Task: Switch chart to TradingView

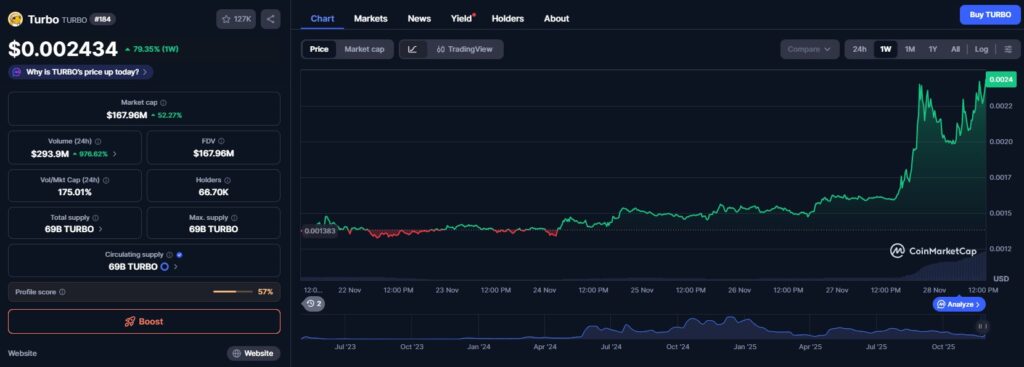Action: coord(464,49)
